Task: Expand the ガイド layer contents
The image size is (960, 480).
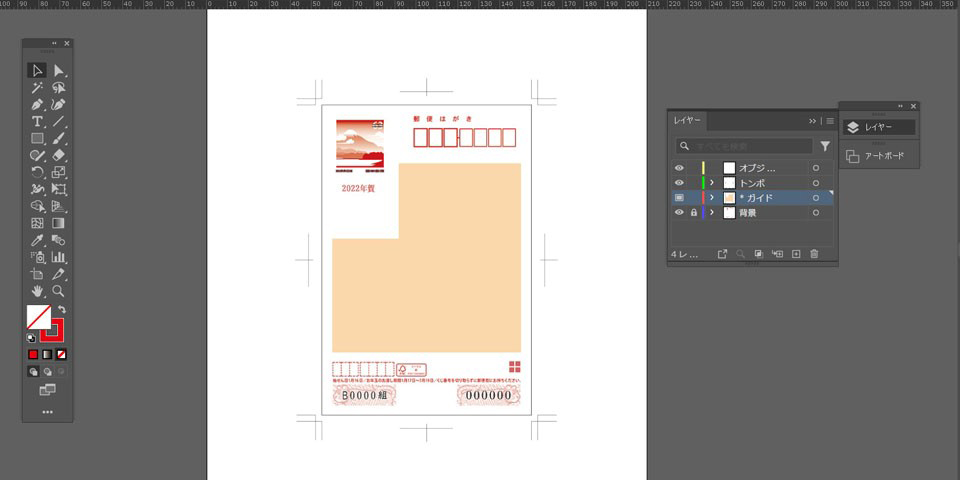Action: click(712, 198)
